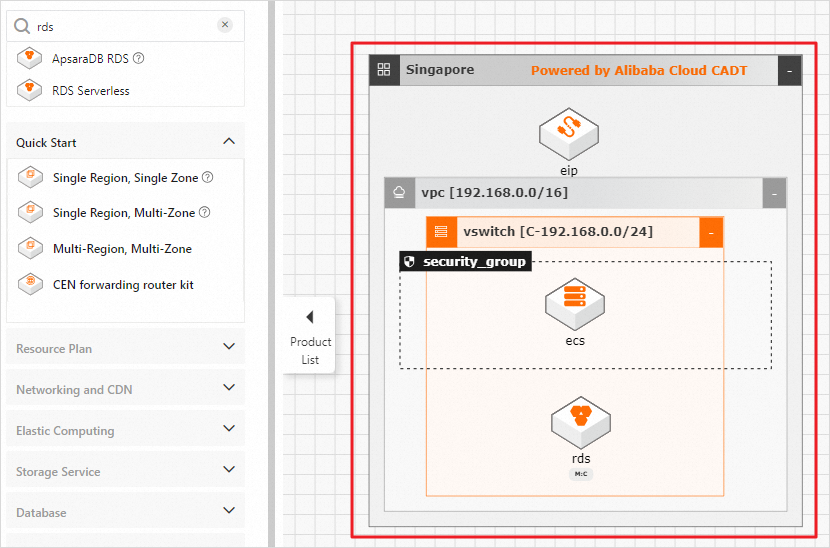Image resolution: width=830 pixels, height=548 pixels.
Task: Select Single Region, Multi-Zone icon
Action: [x=31, y=212]
